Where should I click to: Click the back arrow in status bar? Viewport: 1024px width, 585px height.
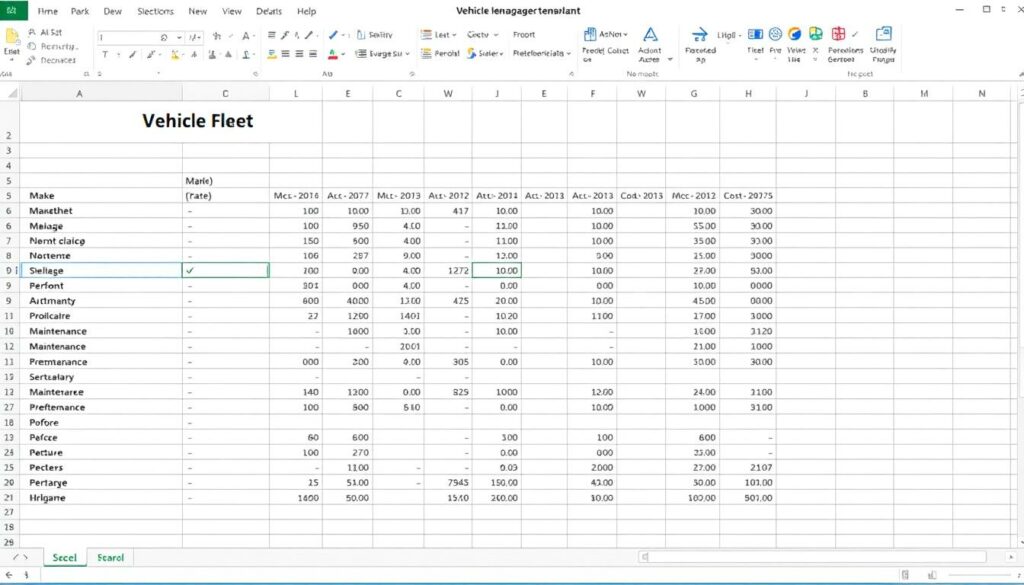(x=10, y=575)
